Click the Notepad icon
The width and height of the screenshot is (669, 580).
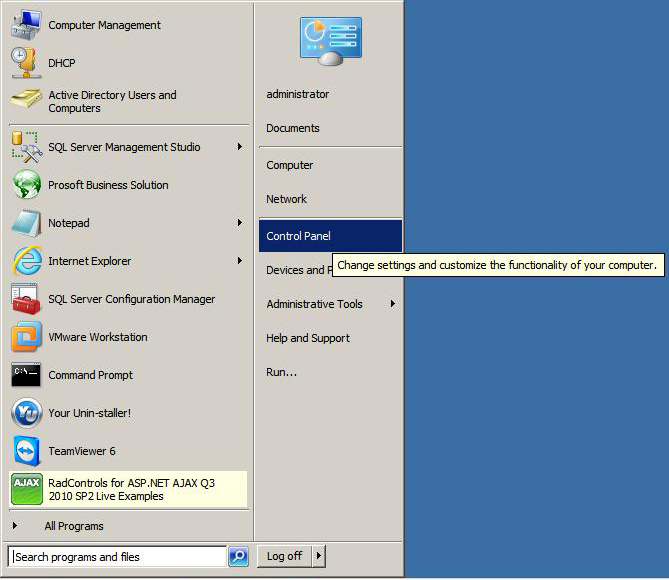[26, 223]
